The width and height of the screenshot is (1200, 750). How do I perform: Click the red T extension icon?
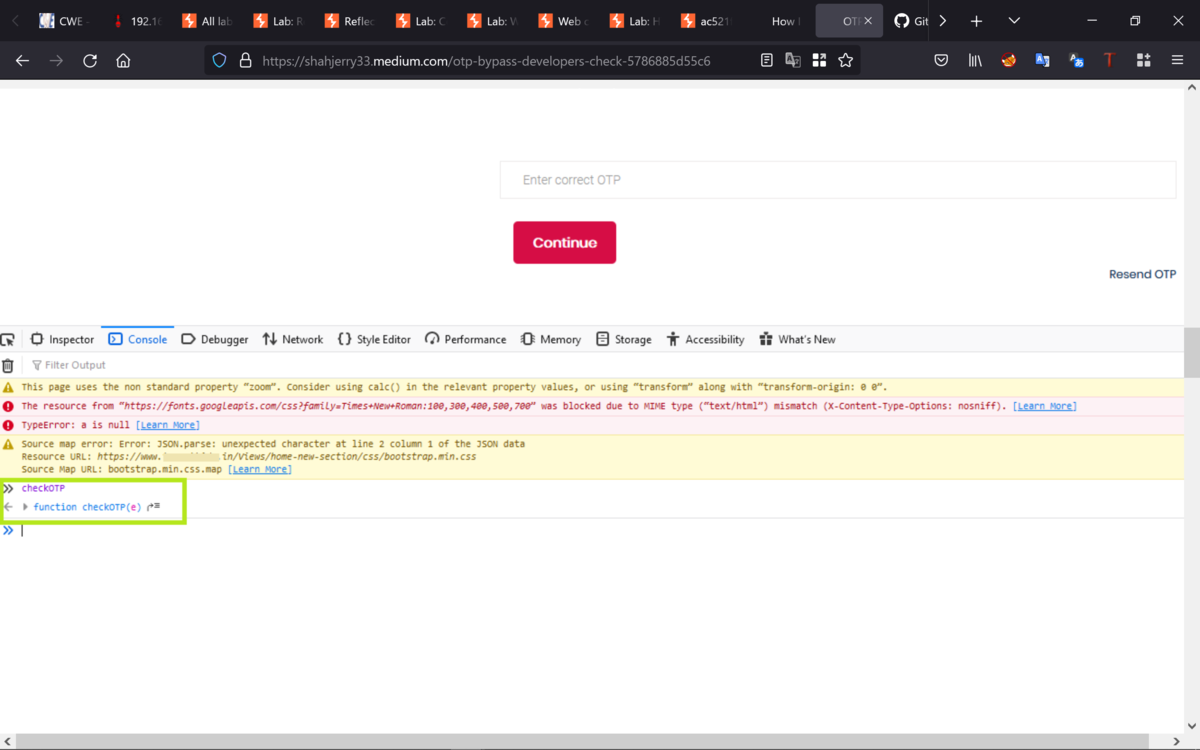(1109, 61)
